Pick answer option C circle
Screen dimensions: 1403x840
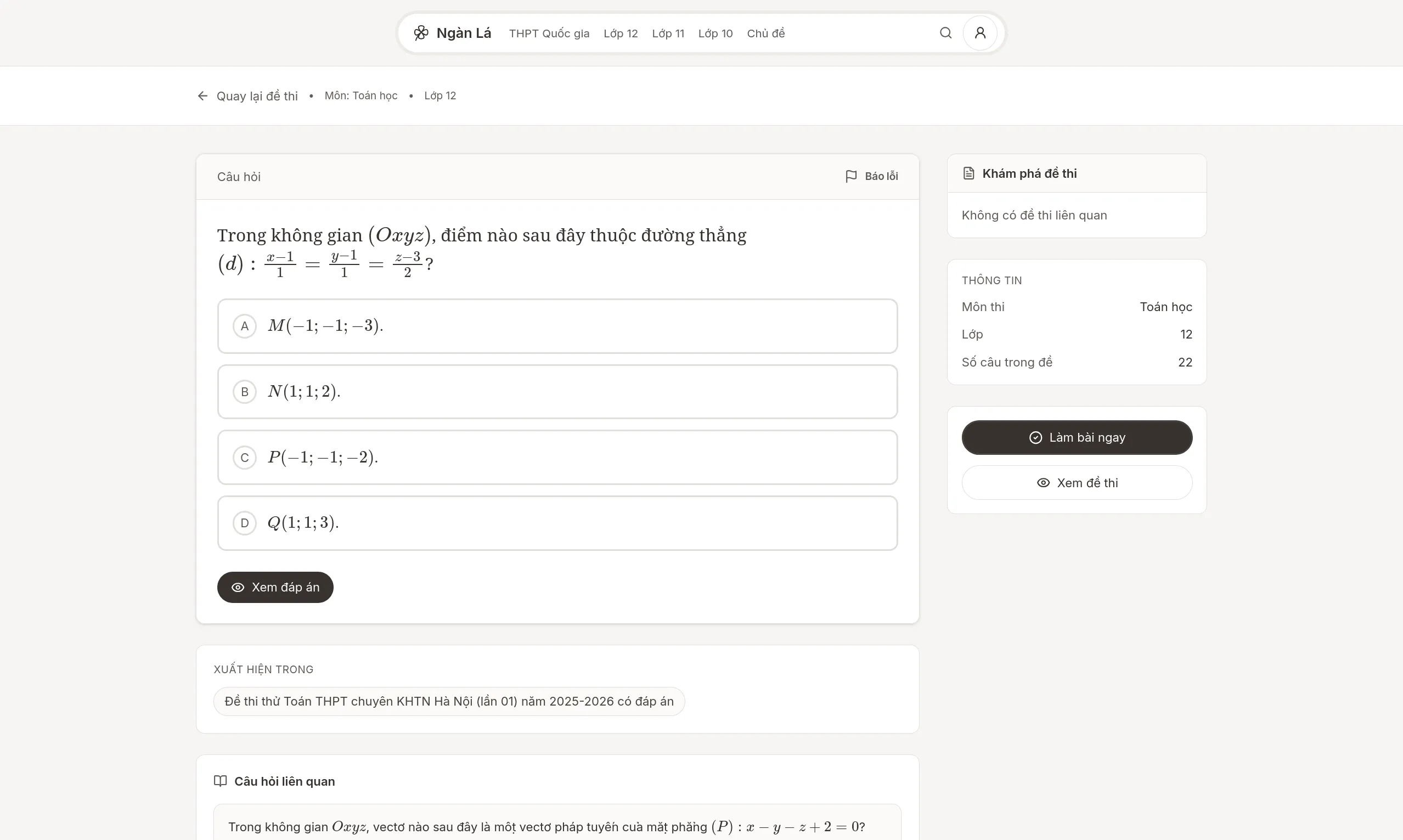tap(245, 458)
